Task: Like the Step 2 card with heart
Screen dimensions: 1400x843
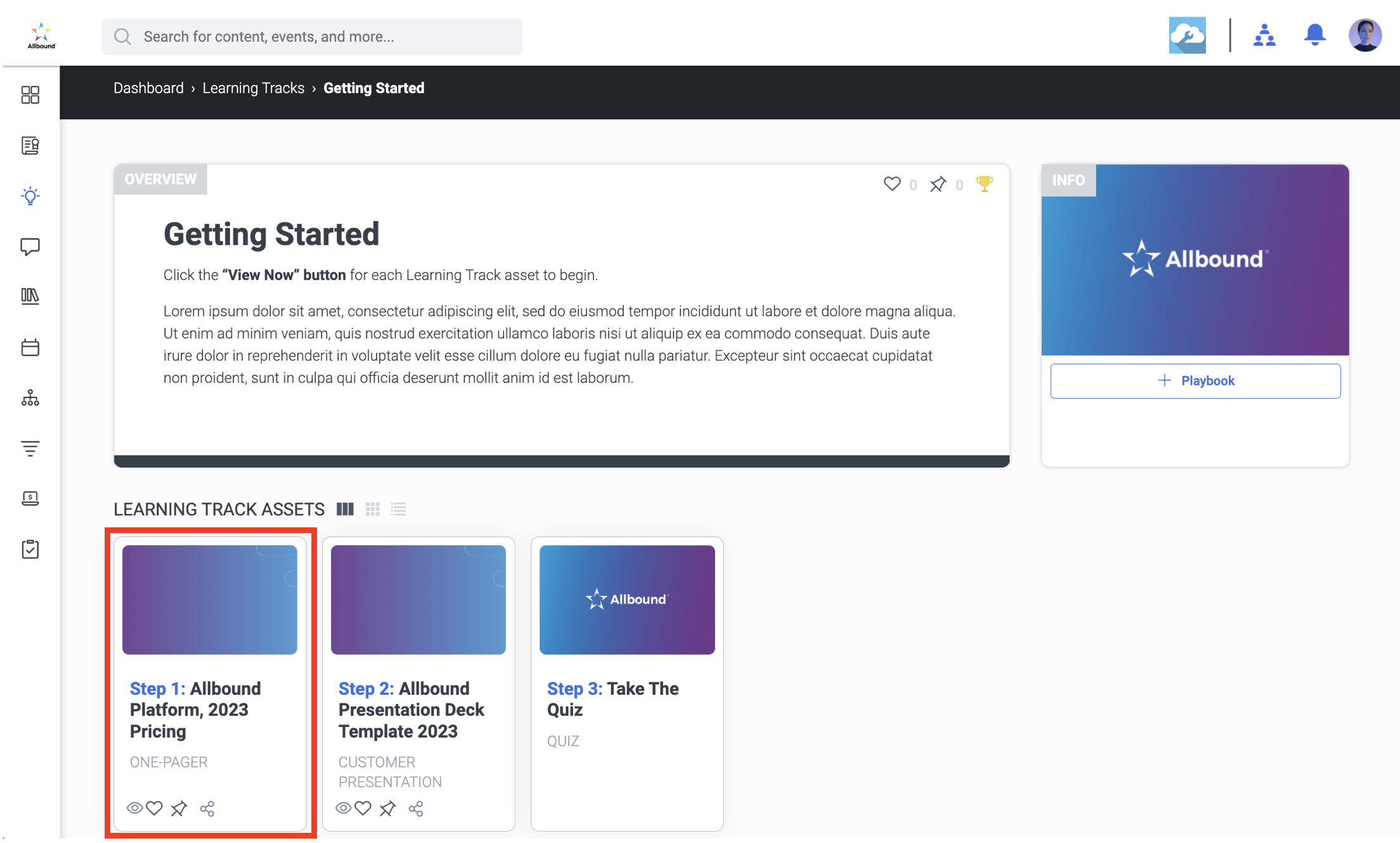Action: [363, 808]
